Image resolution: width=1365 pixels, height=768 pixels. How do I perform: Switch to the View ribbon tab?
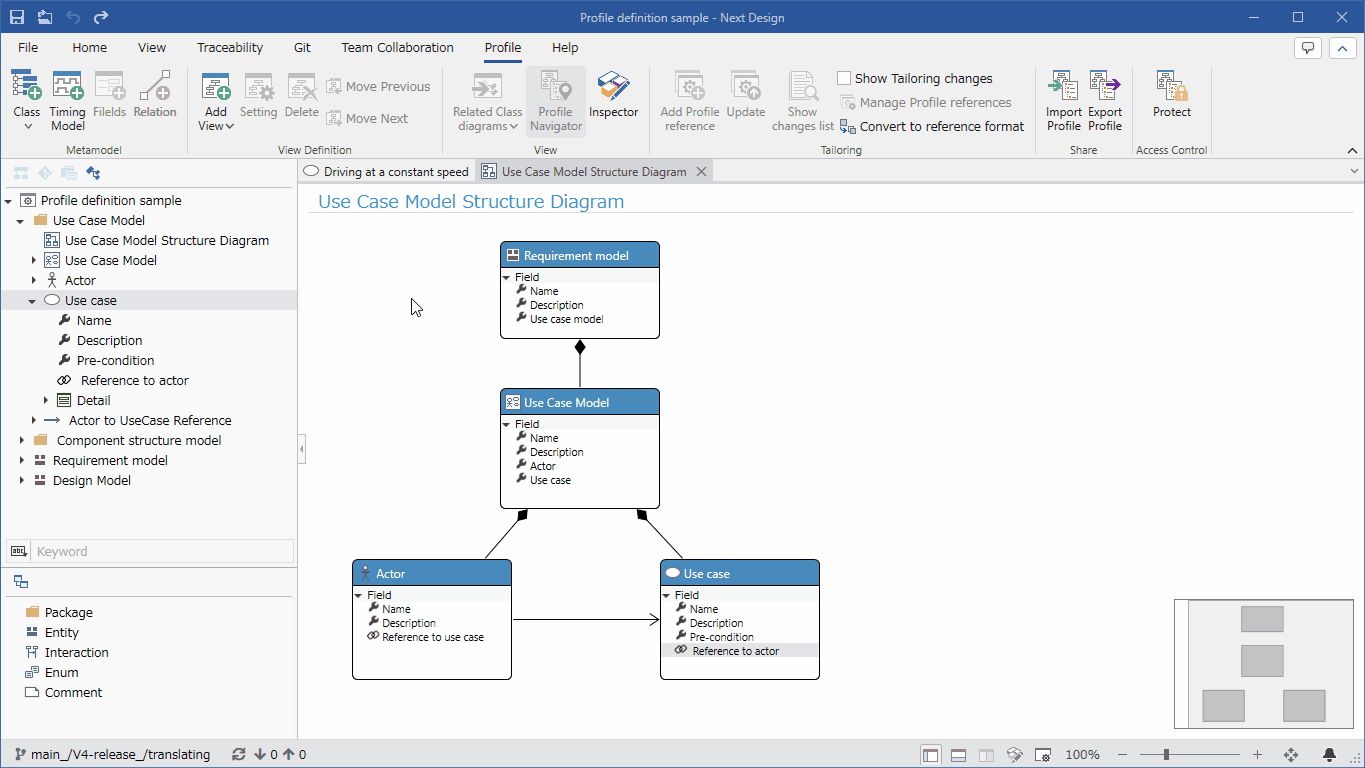point(152,47)
